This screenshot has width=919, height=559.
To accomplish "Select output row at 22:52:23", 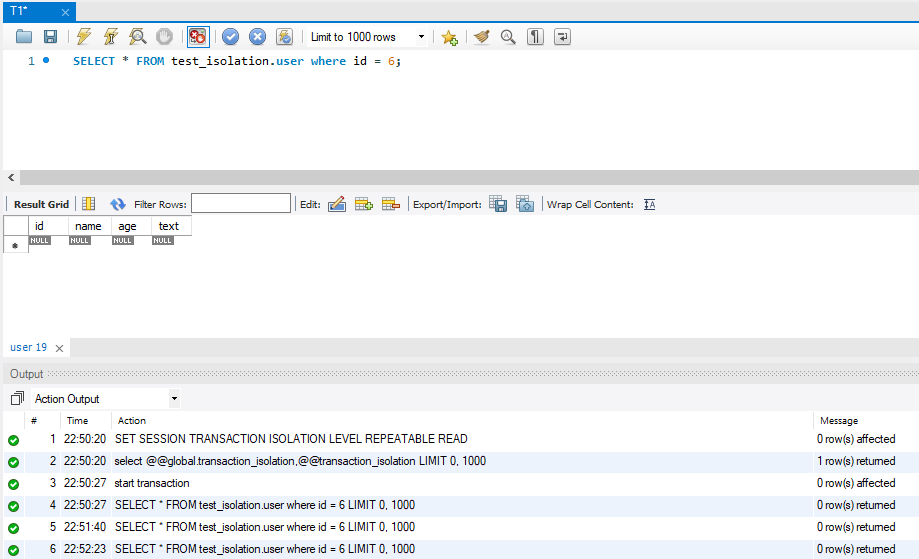I will (461, 549).
